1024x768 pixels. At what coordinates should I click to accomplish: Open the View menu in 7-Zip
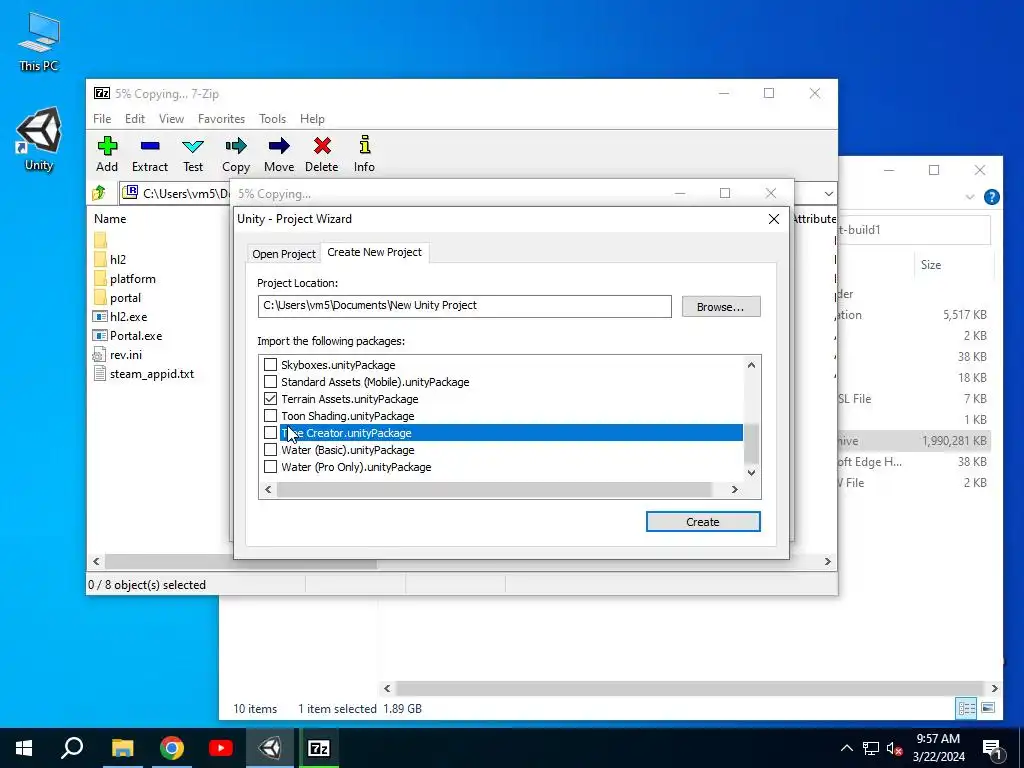(x=171, y=119)
